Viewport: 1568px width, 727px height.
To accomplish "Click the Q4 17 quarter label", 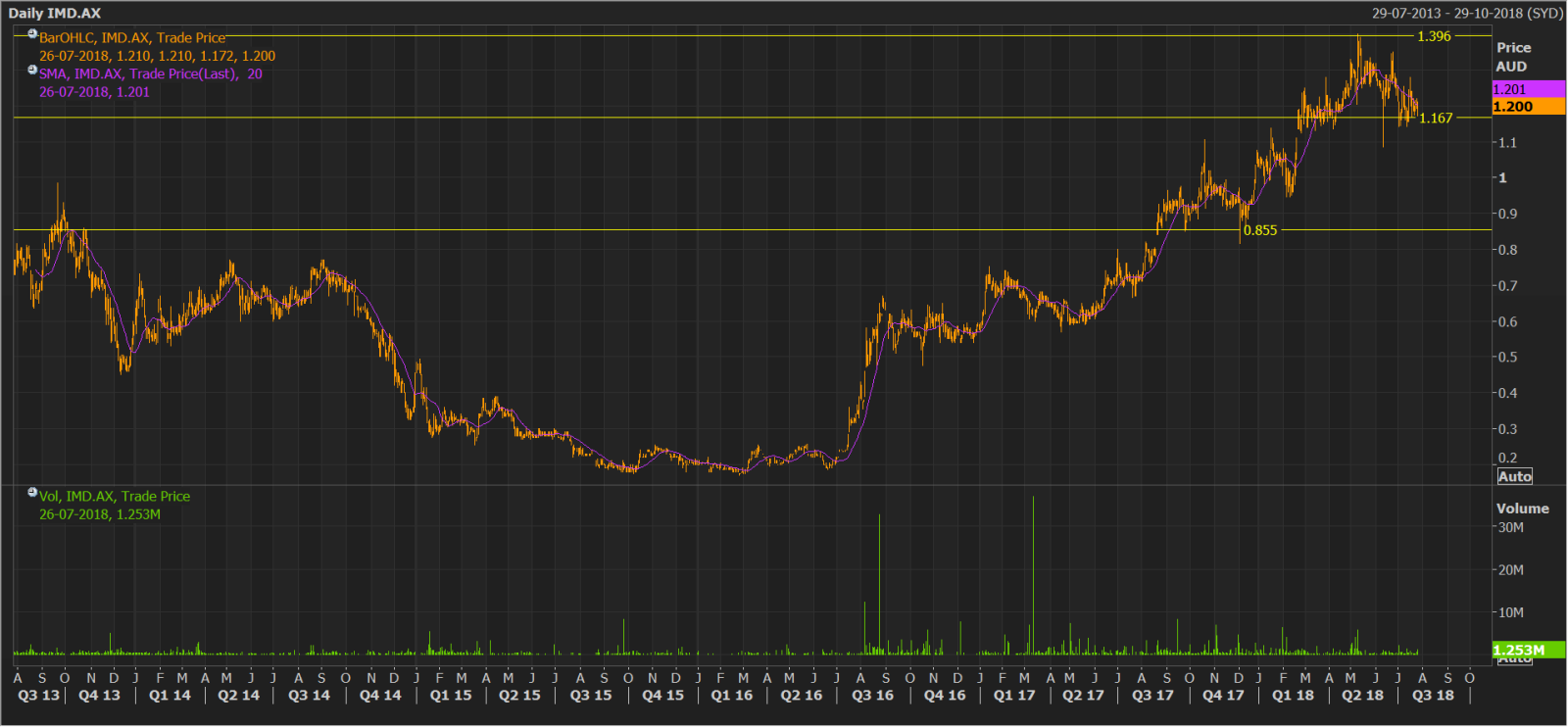I will point(1223,695).
